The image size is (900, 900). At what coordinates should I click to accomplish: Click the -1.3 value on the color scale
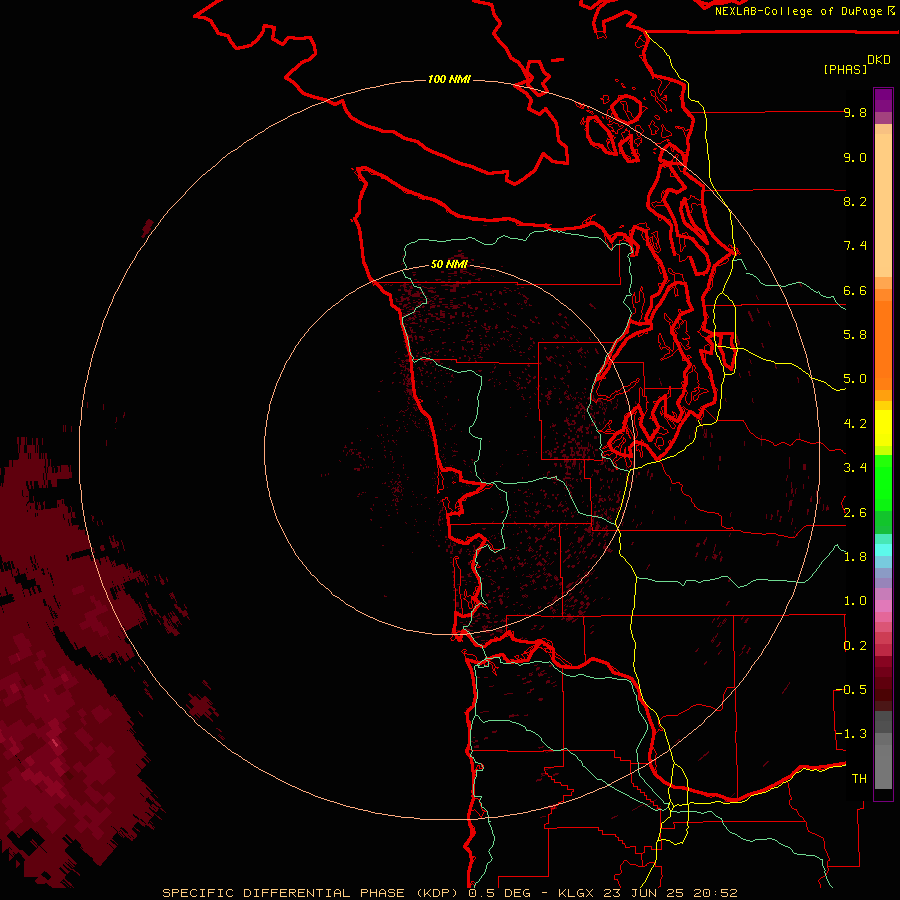[851, 734]
